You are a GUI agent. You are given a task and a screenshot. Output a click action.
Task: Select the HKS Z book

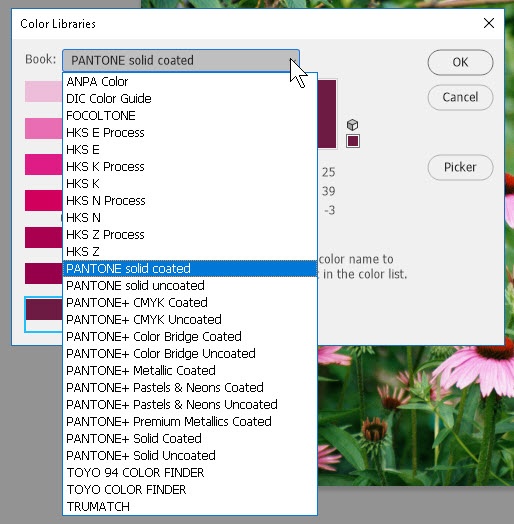pyautogui.click(x=190, y=252)
